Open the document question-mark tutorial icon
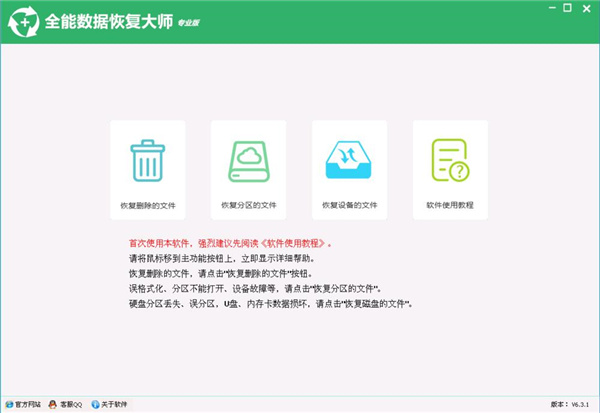 (x=450, y=160)
